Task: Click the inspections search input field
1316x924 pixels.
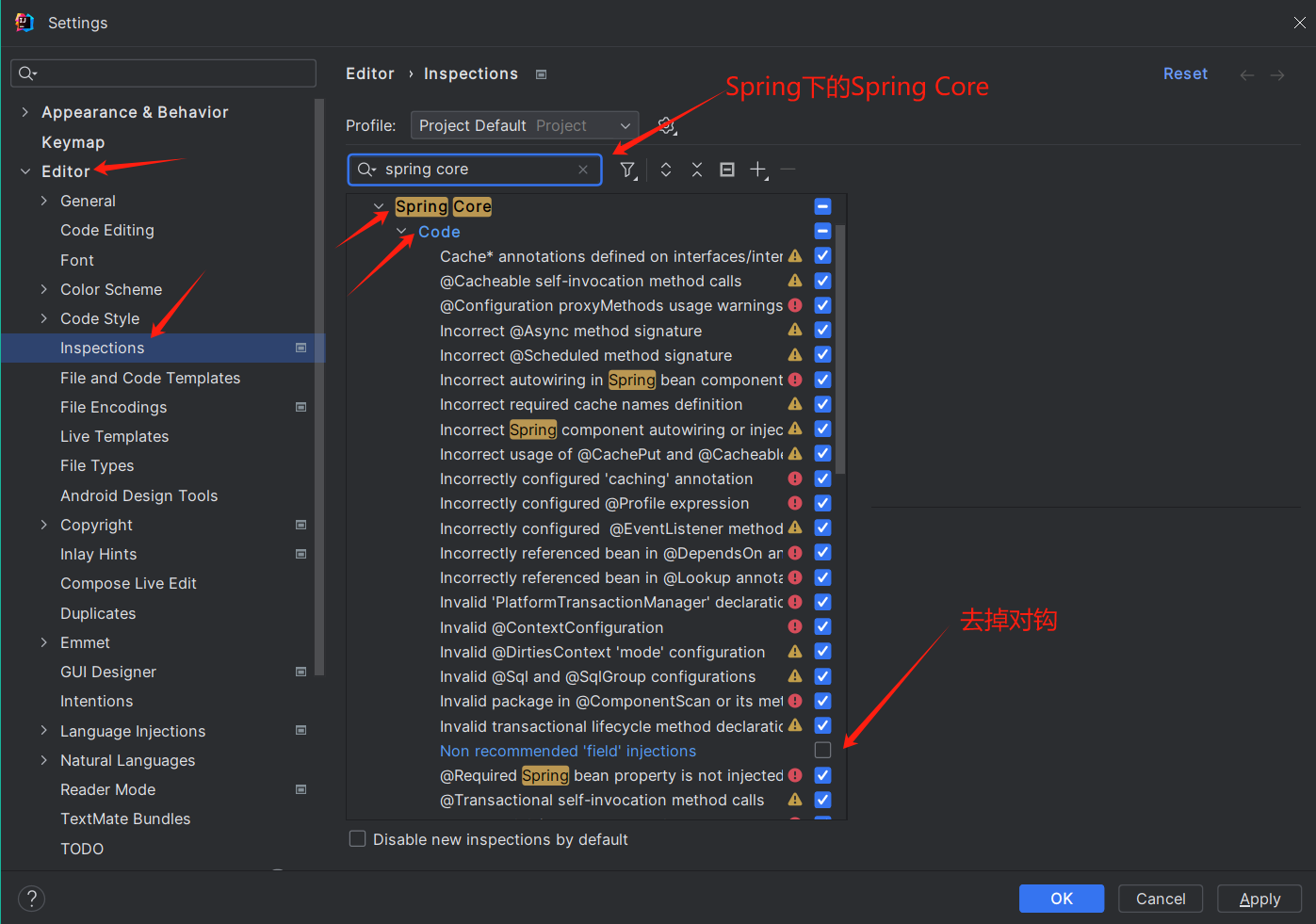Action: point(475,170)
